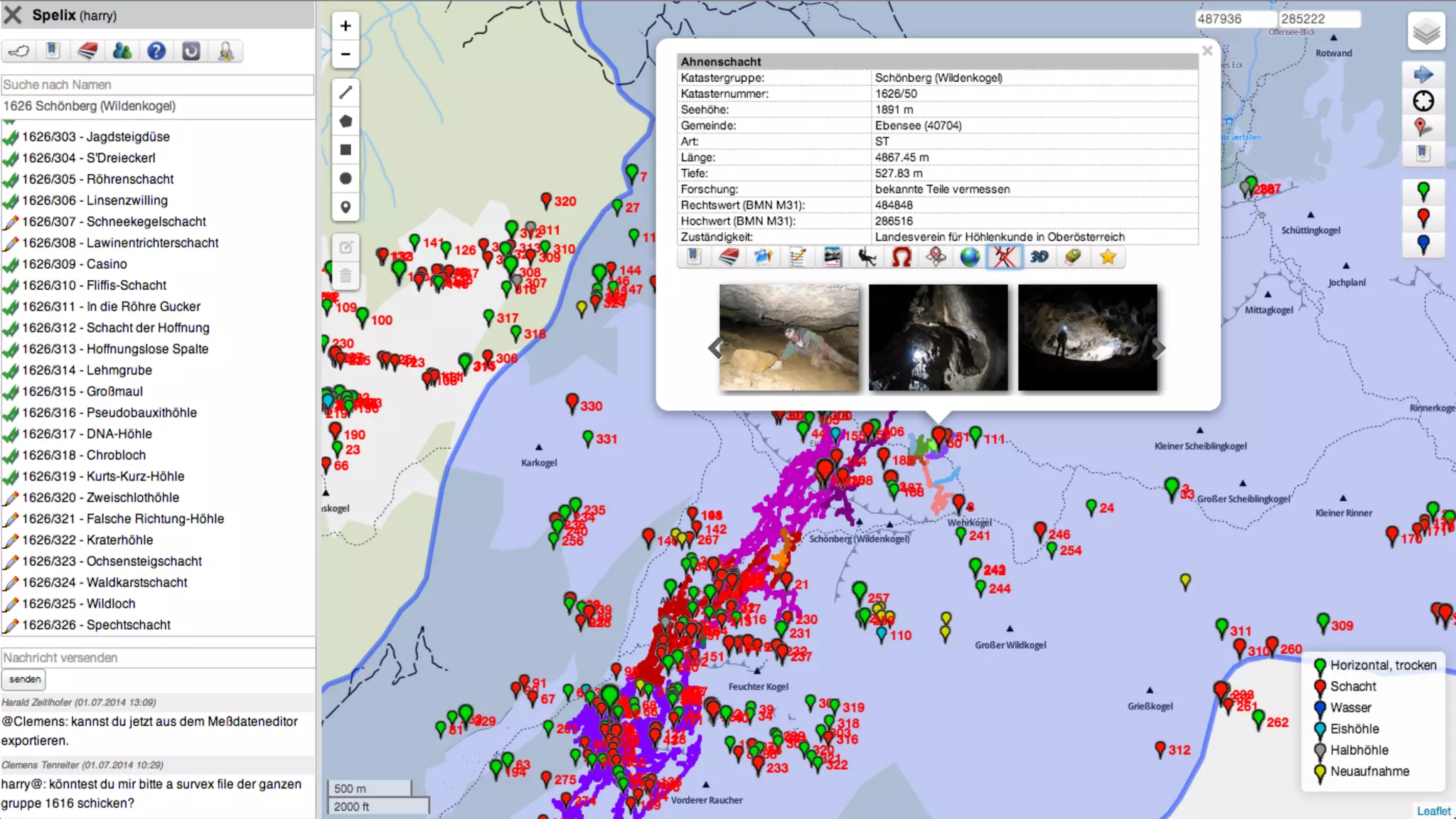Select the draw rectangle tool
The image size is (1456, 819).
[346, 149]
